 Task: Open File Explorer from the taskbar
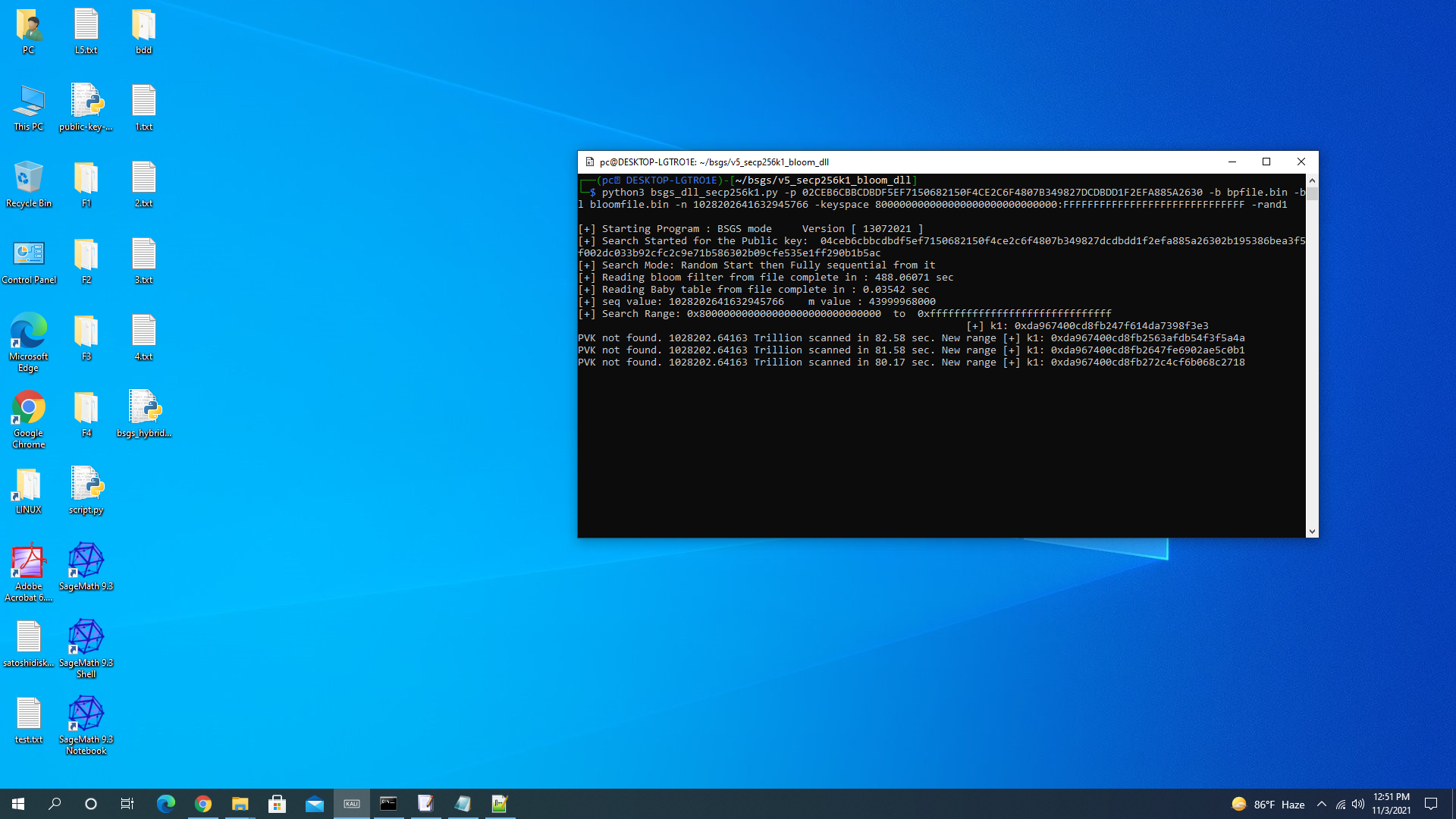[x=240, y=804]
